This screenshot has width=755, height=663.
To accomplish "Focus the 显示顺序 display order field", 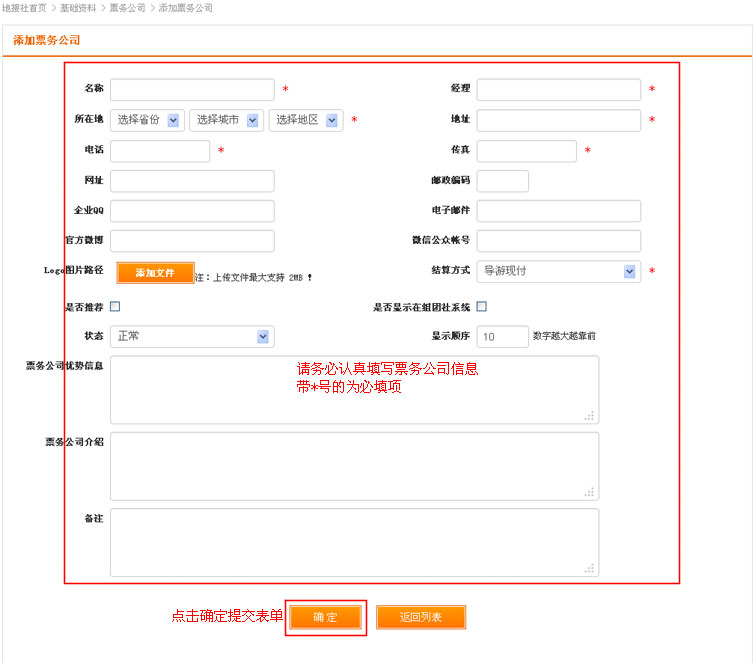I will (502, 337).
